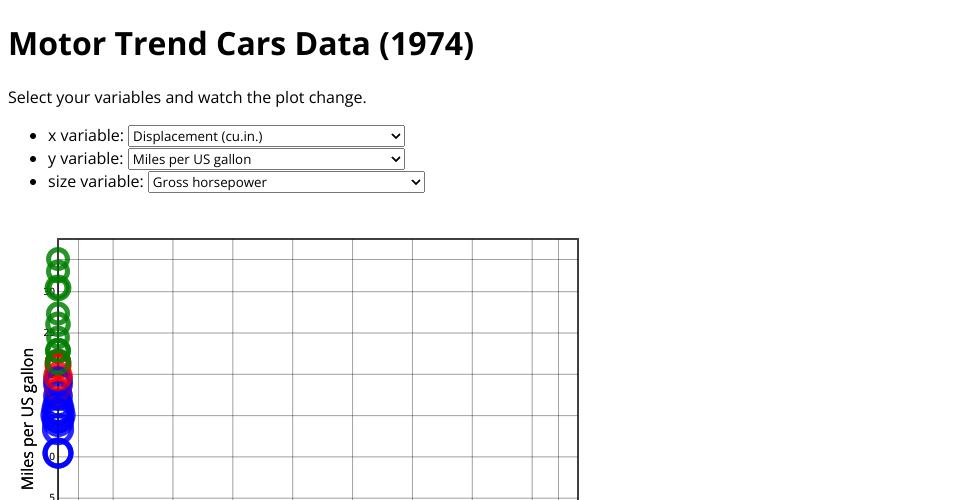Click the "(1974)" year in the heading
The image size is (960, 500).
(x=426, y=44)
